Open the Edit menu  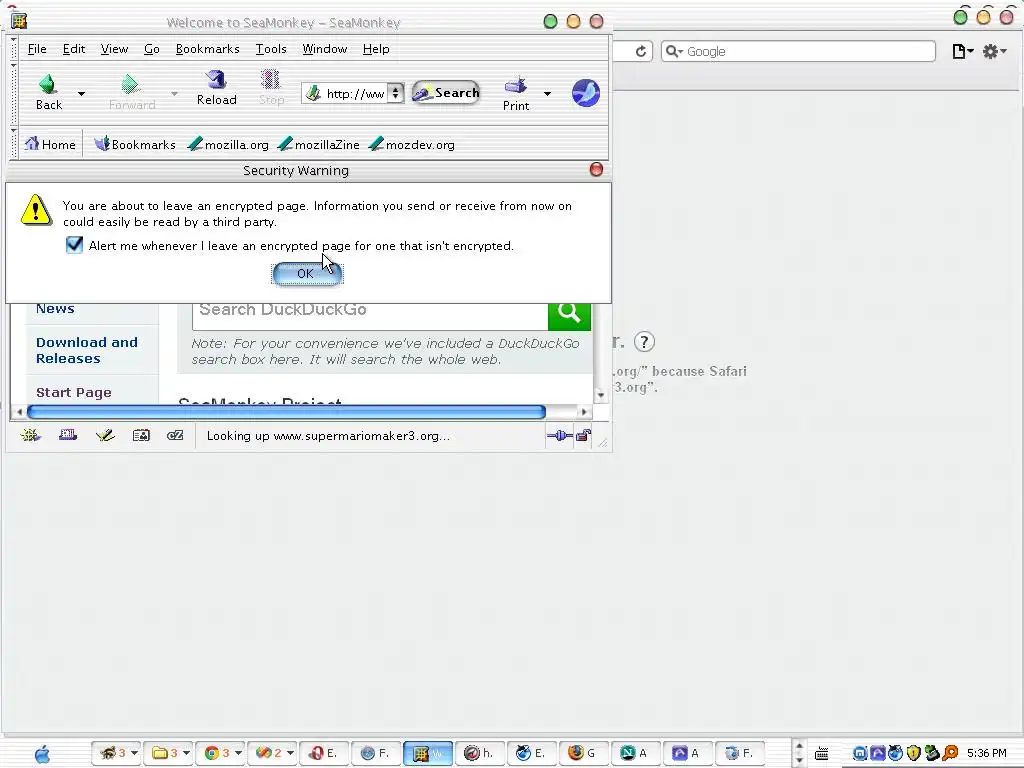click(74, 49)
